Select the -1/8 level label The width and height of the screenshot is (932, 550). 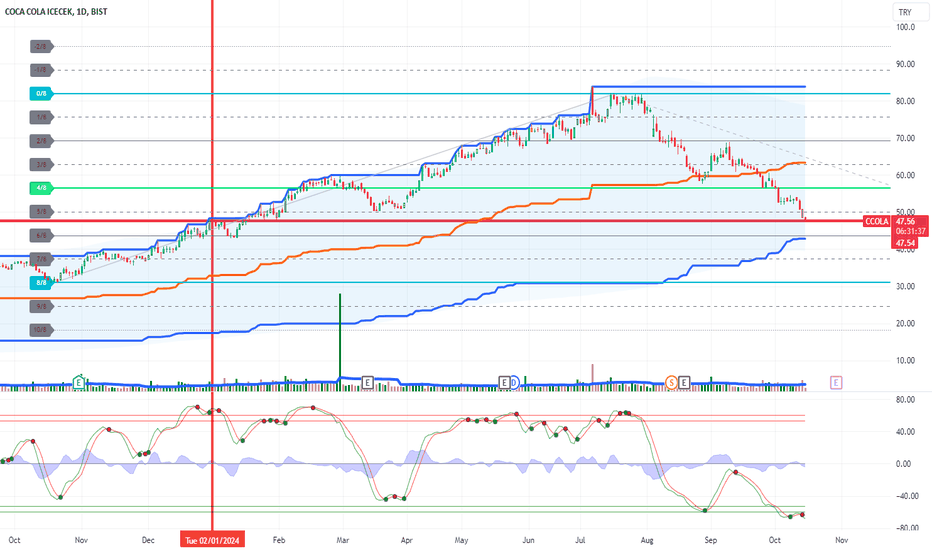tap(41, 70)
